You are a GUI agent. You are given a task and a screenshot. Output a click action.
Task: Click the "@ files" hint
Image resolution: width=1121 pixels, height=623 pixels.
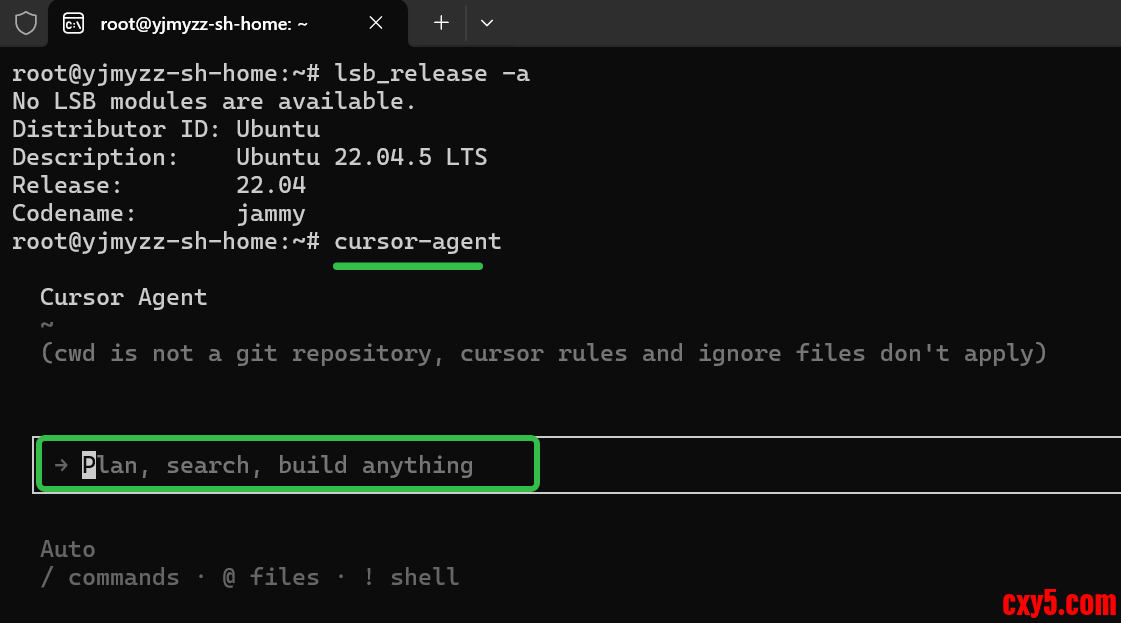coord(271,577)
